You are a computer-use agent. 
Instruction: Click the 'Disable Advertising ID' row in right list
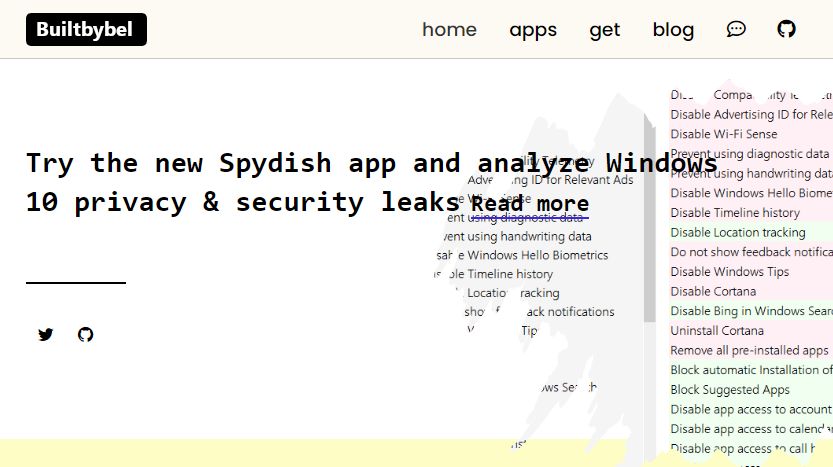[751, 114]
